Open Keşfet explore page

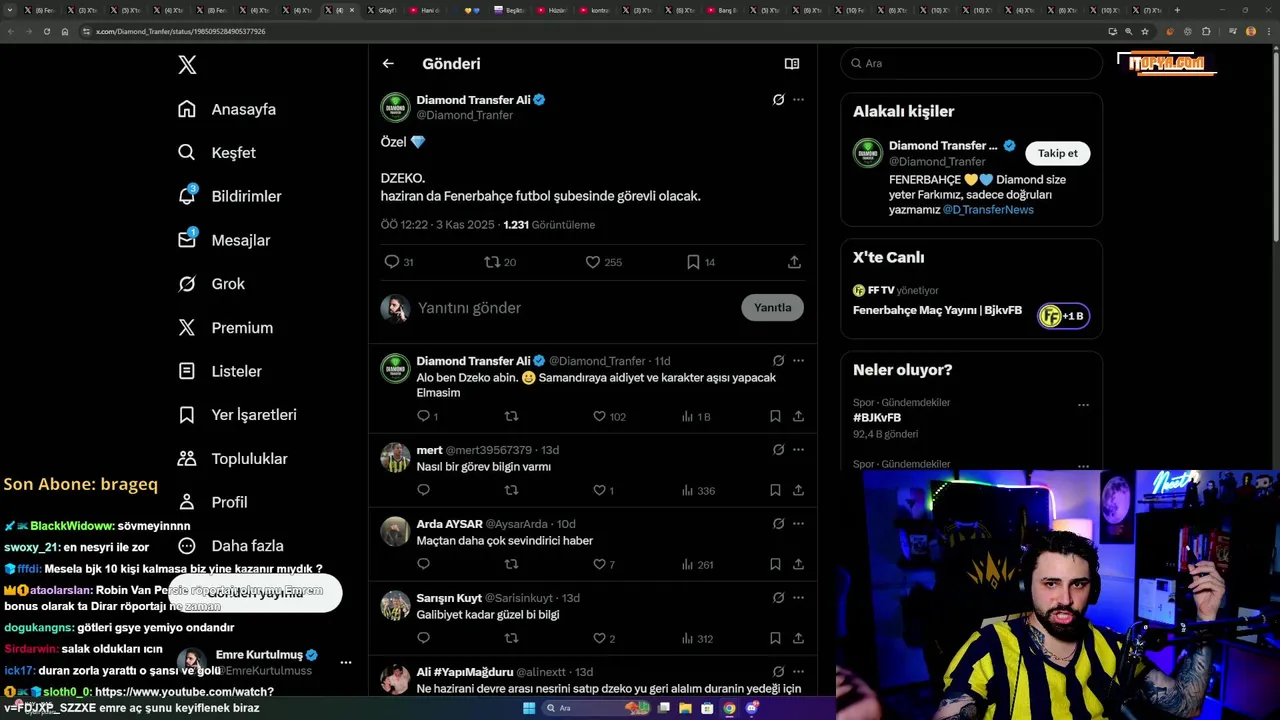(x=216, y=153)
